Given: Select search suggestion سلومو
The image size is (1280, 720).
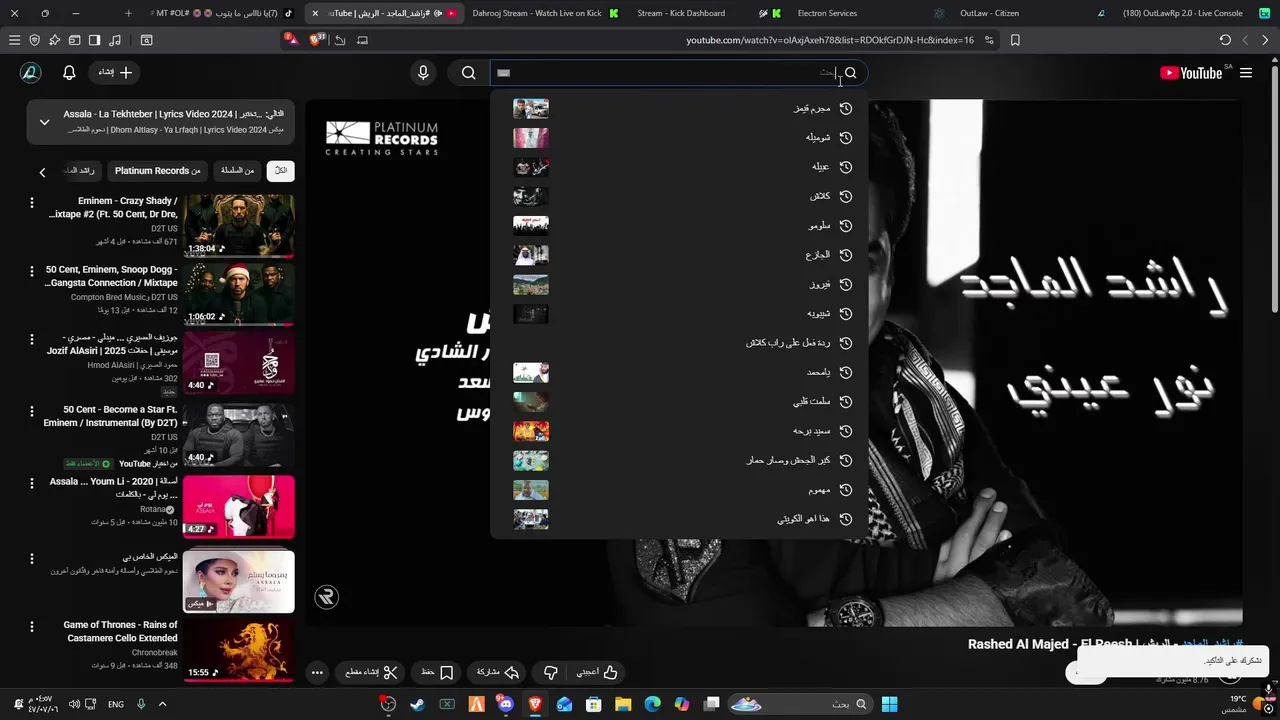Looking at the screenshot, I should [680, 226].
